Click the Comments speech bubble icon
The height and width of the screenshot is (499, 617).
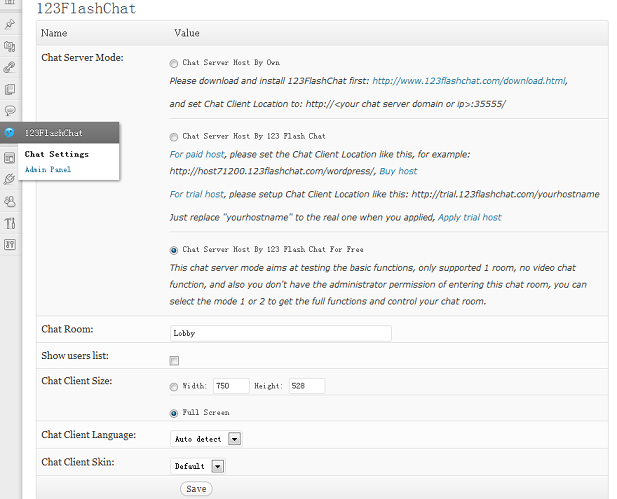(x=10, y=111)
